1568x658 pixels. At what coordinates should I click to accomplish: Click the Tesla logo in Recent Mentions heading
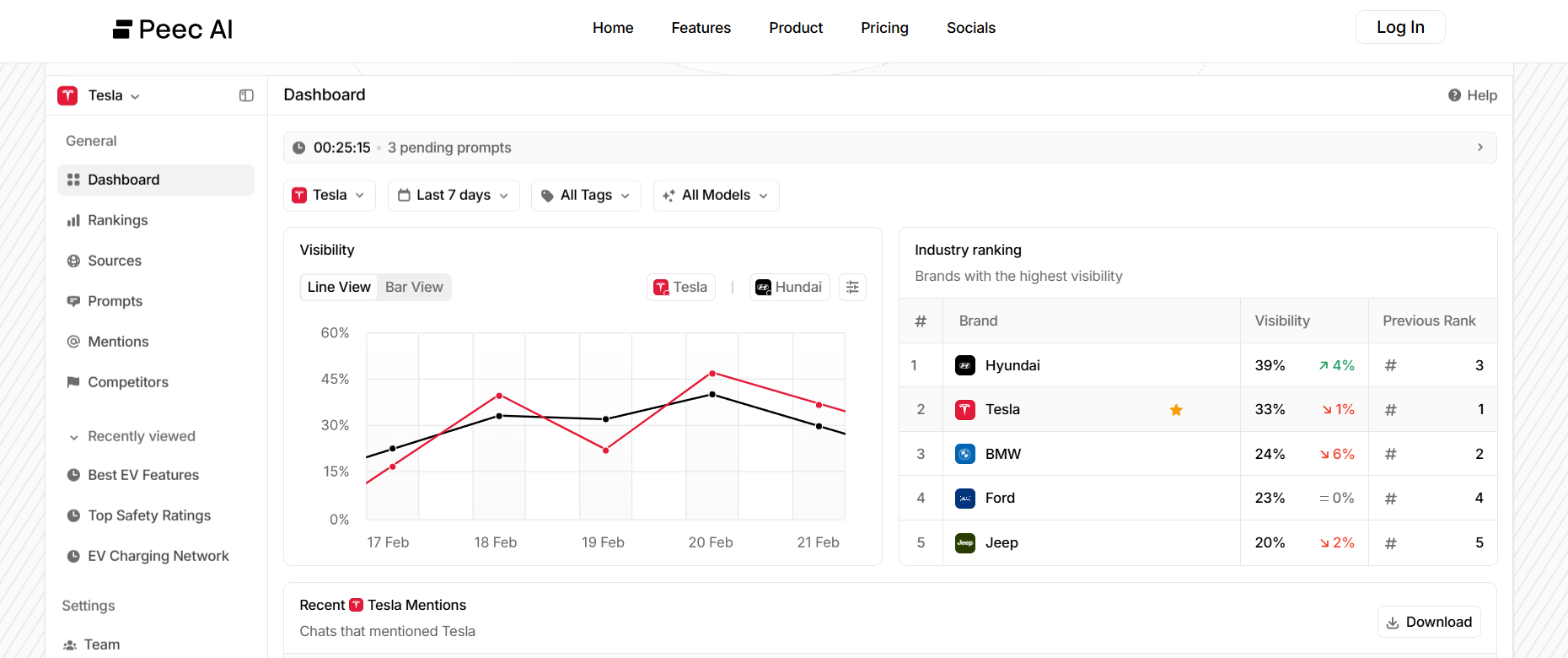tap(356, 605)
